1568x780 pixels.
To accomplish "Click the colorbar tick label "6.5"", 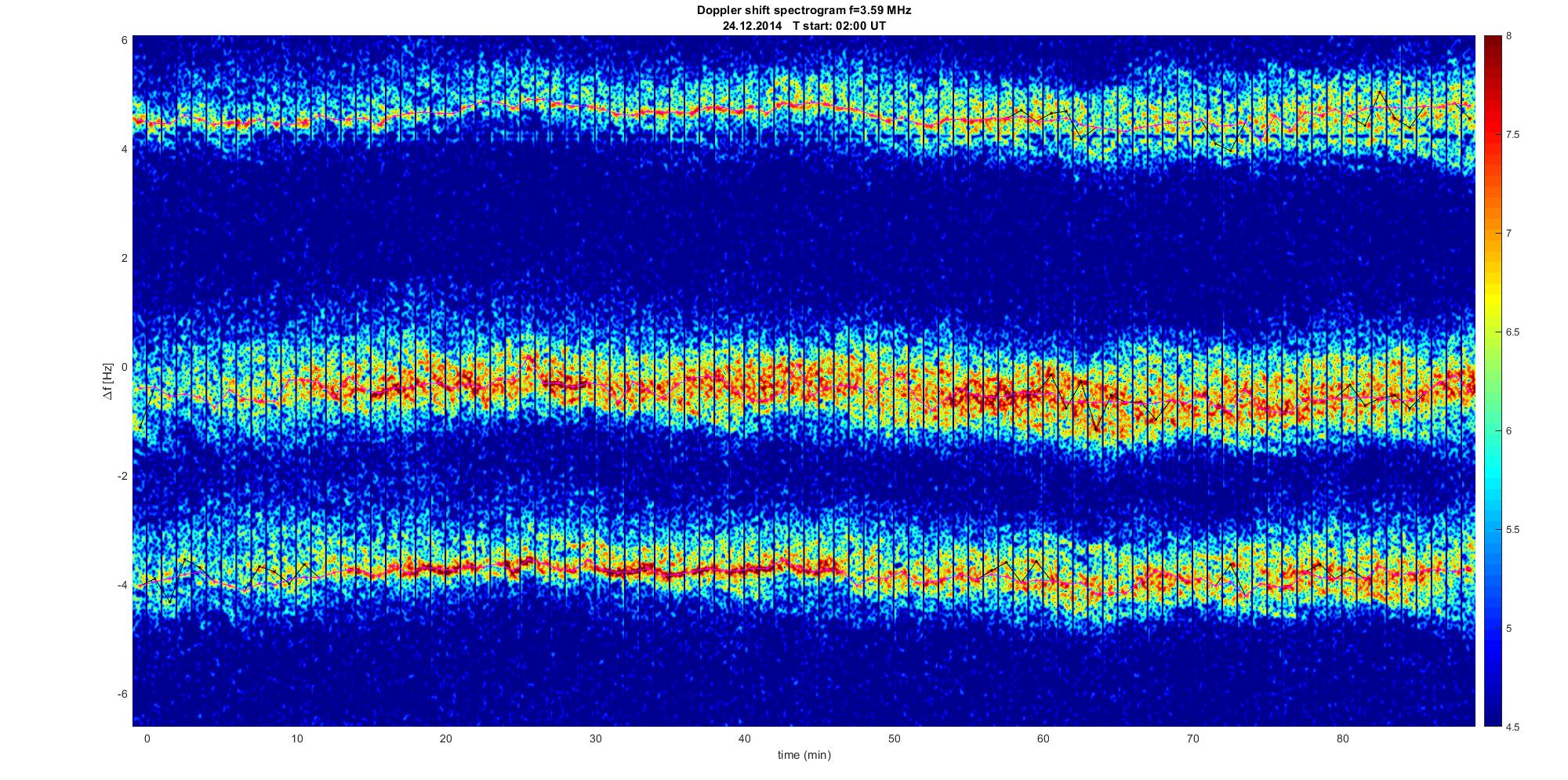I will click(x=1512, y=332).
